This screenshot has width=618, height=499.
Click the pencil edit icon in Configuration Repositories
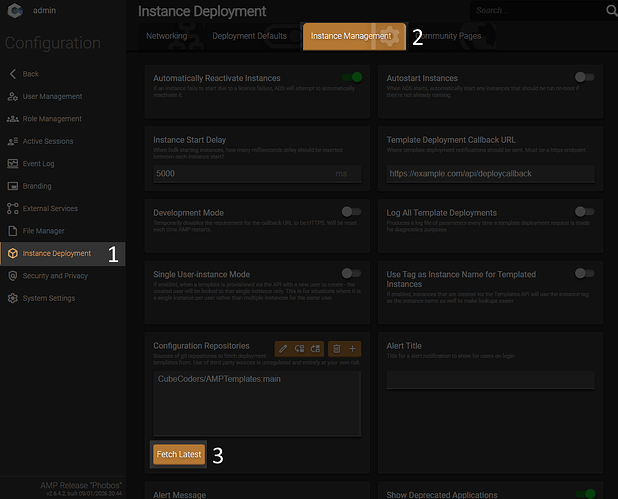click(x=284, y=348)
